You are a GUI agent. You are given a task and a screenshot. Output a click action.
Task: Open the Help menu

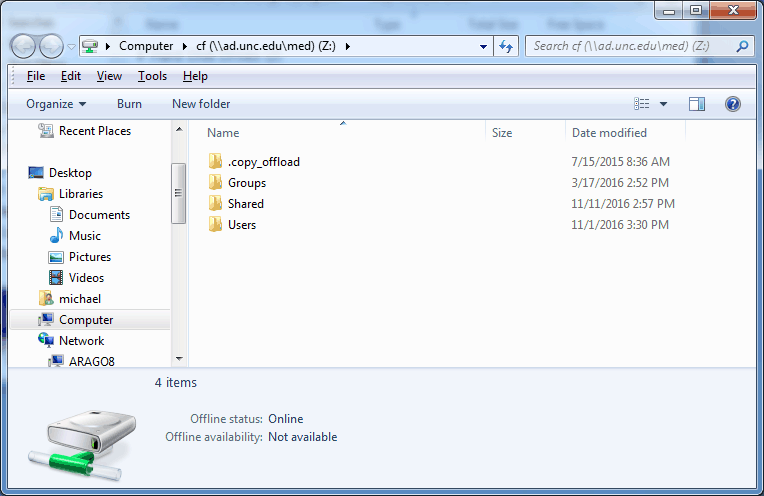coord(195,76)
